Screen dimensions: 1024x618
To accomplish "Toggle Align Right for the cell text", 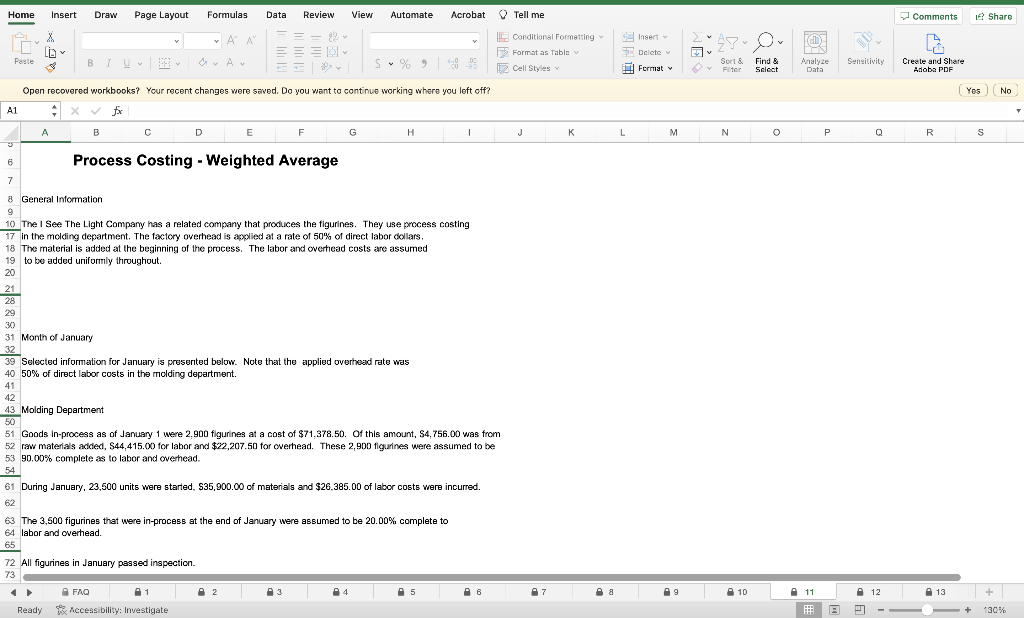I will coord(316,52).
